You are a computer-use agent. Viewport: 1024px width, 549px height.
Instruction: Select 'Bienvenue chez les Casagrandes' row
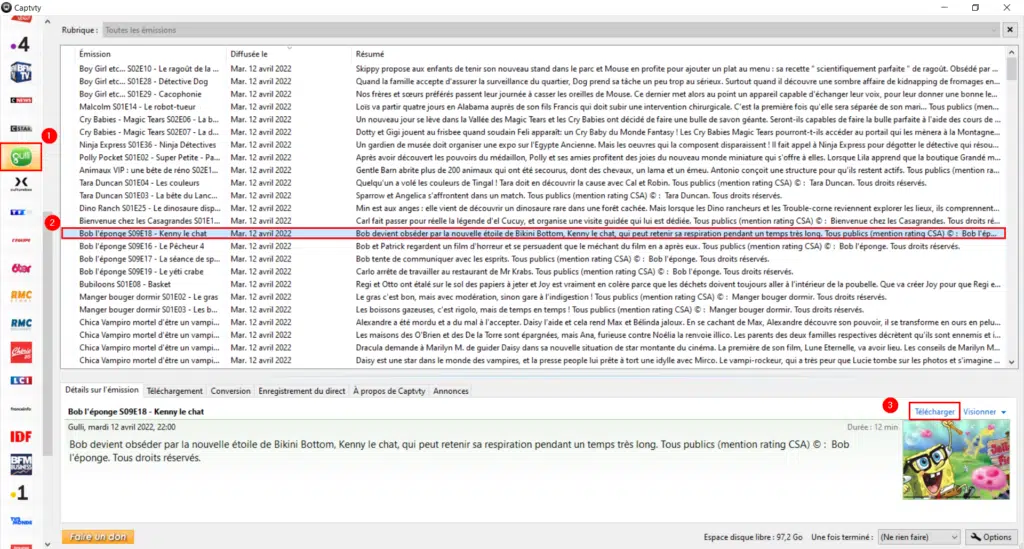[x=533, y=221]
